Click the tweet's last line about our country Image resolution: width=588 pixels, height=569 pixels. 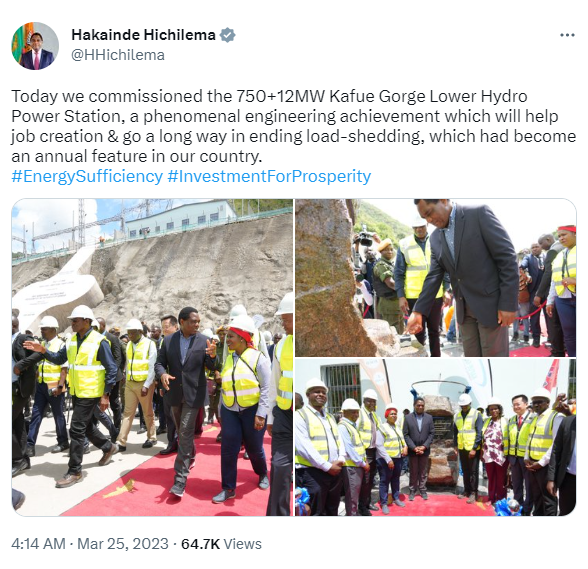tap(136, 156)
